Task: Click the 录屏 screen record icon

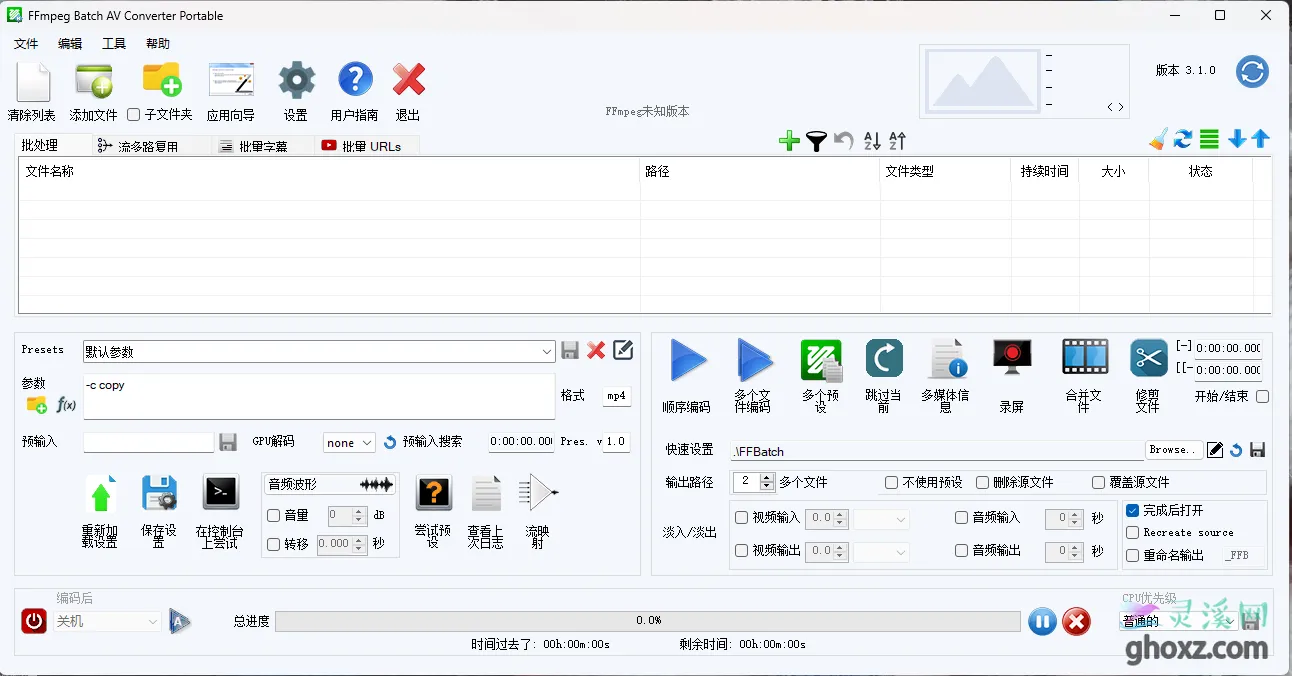Action: [1012, 358]
